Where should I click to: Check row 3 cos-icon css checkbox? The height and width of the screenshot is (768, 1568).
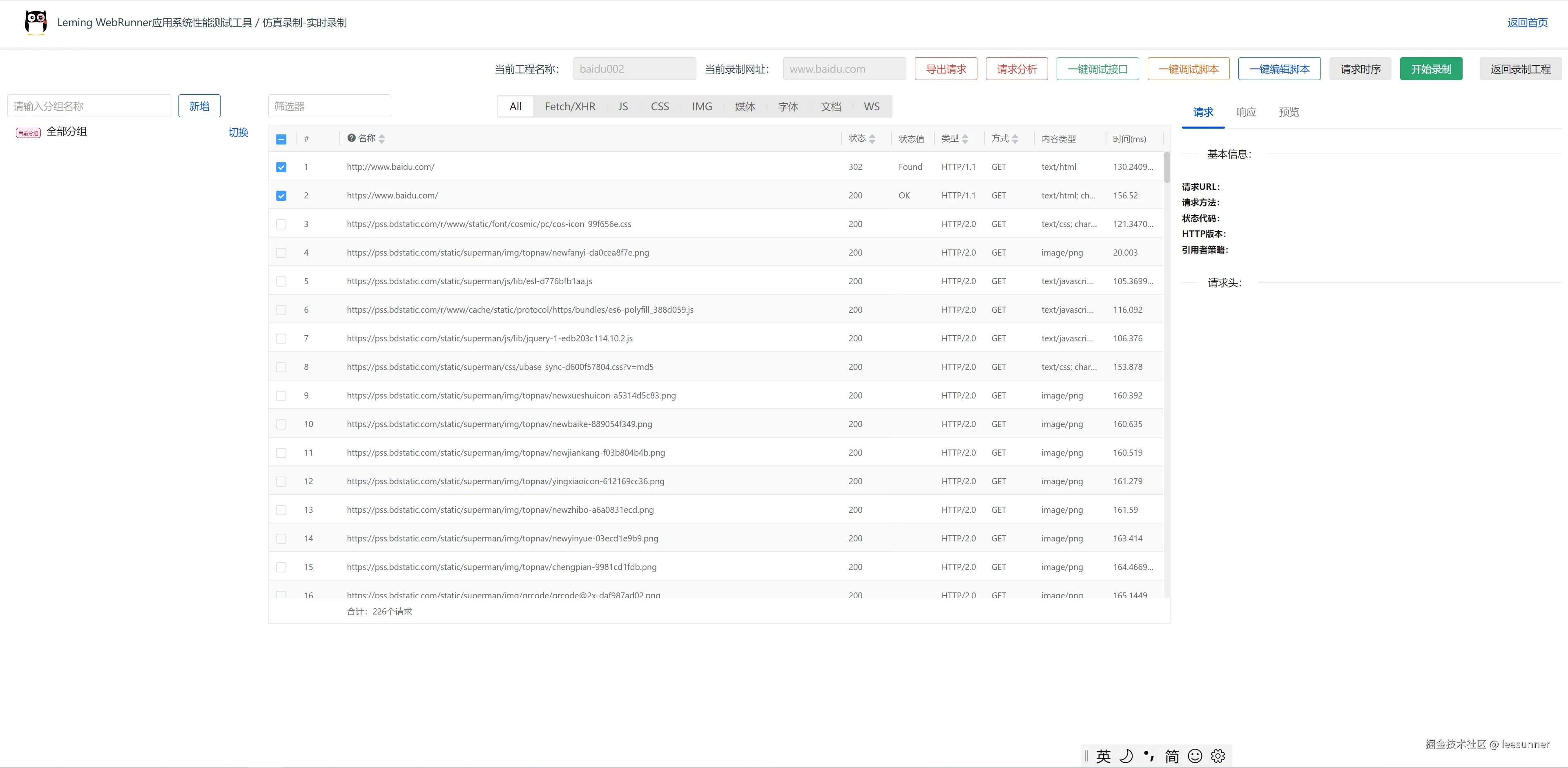pyautogui.click(x=281, y=225)
